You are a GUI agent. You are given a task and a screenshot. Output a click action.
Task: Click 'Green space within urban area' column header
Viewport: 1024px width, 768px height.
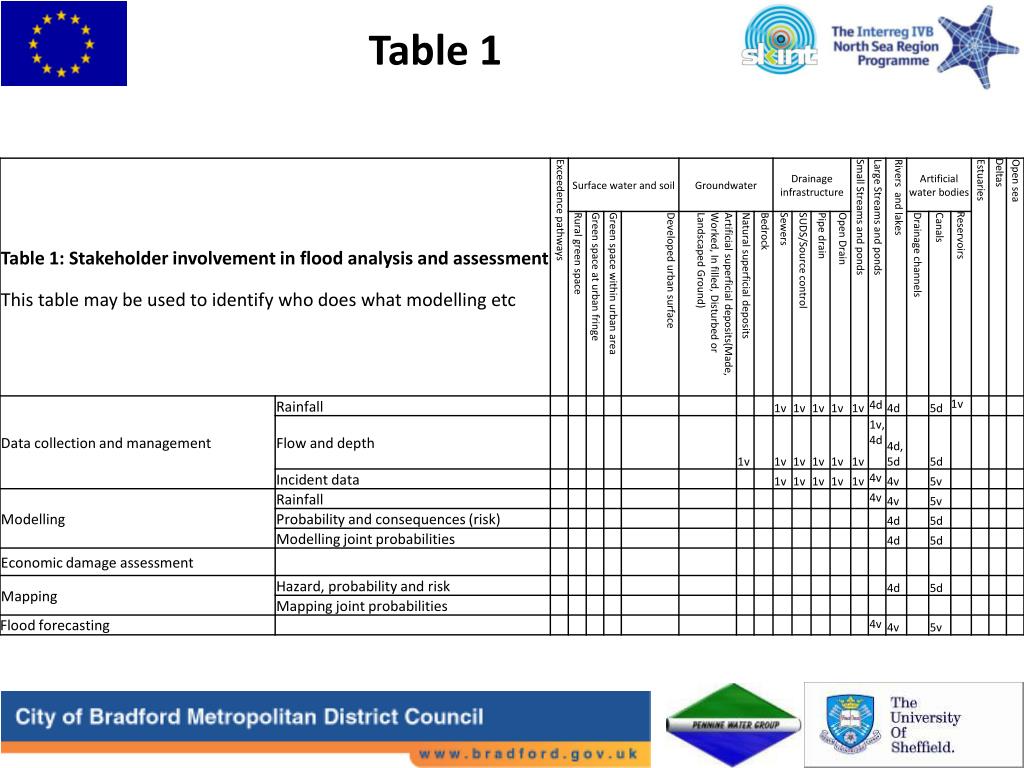pyautogui.click(x=612, y=283)
